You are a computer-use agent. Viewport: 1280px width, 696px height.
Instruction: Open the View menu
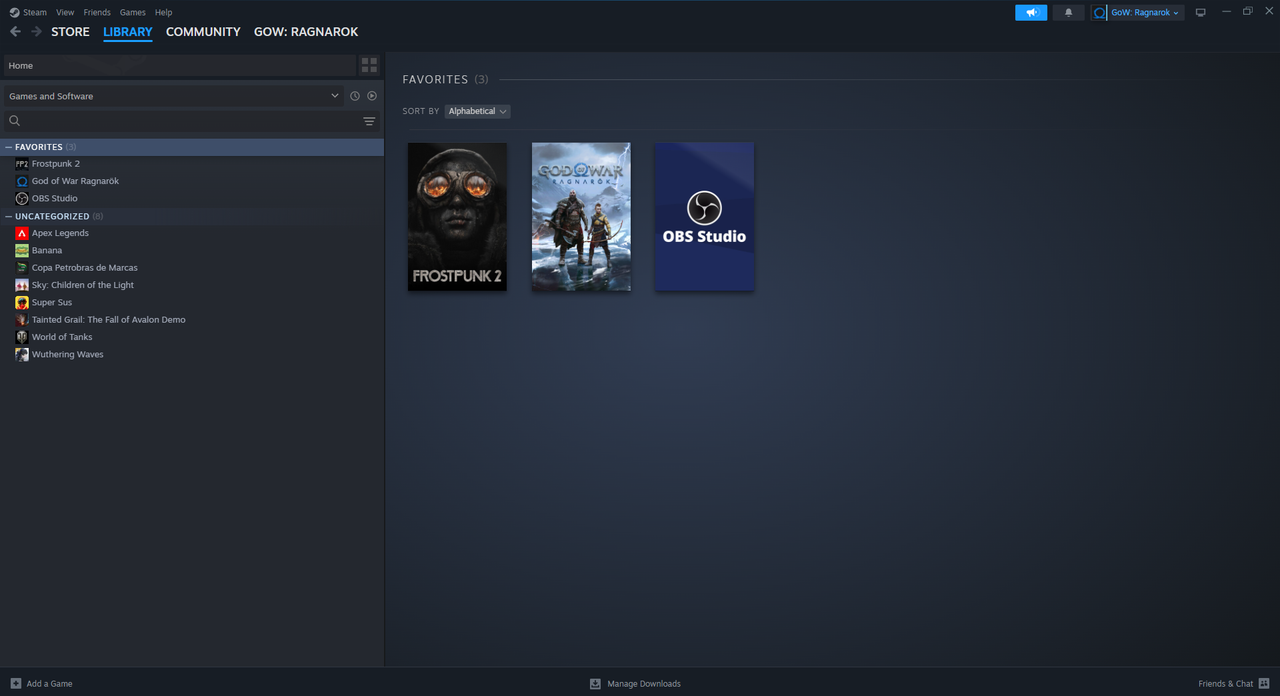click(x=65, y=12)
